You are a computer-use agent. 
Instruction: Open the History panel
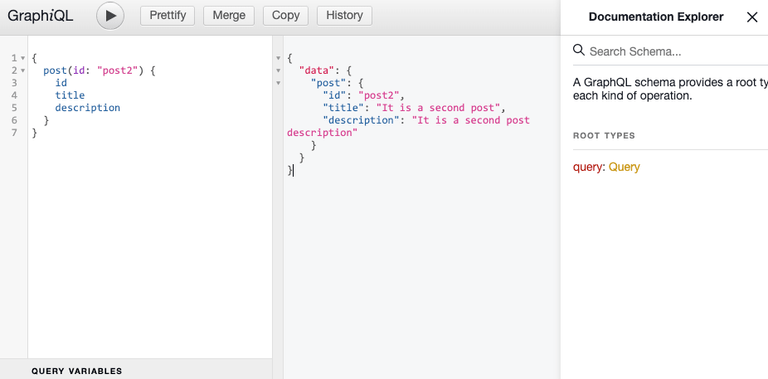tap(344, 16)
